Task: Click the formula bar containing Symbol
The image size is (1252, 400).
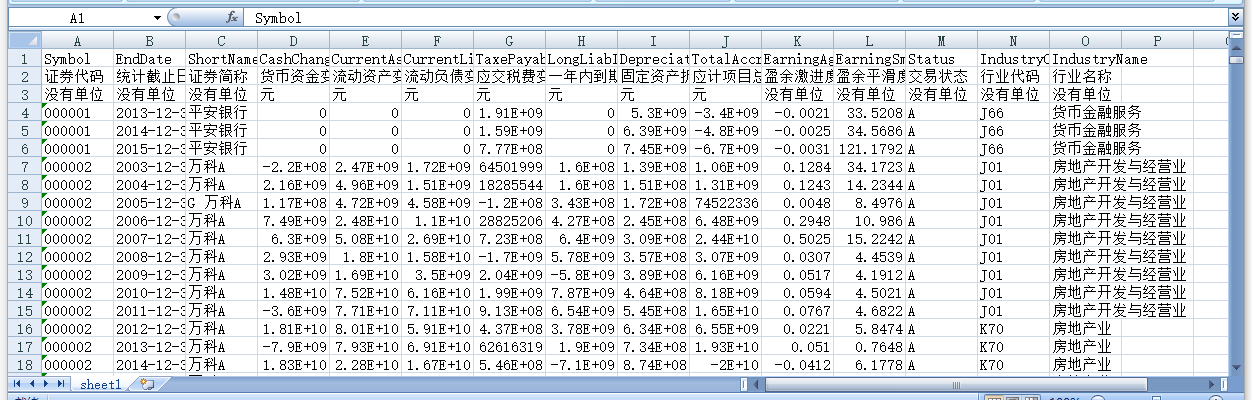Action: pos(738,18)
